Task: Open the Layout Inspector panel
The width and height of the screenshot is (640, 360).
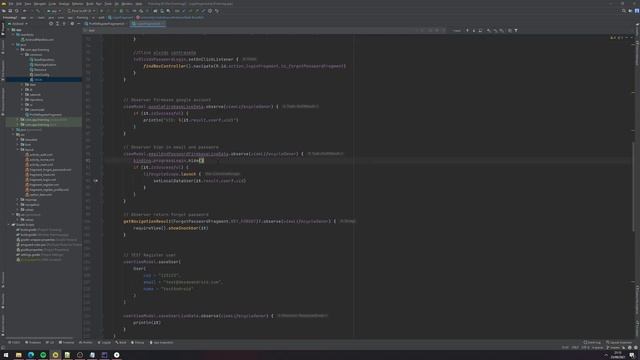Action: coord(619,342)
